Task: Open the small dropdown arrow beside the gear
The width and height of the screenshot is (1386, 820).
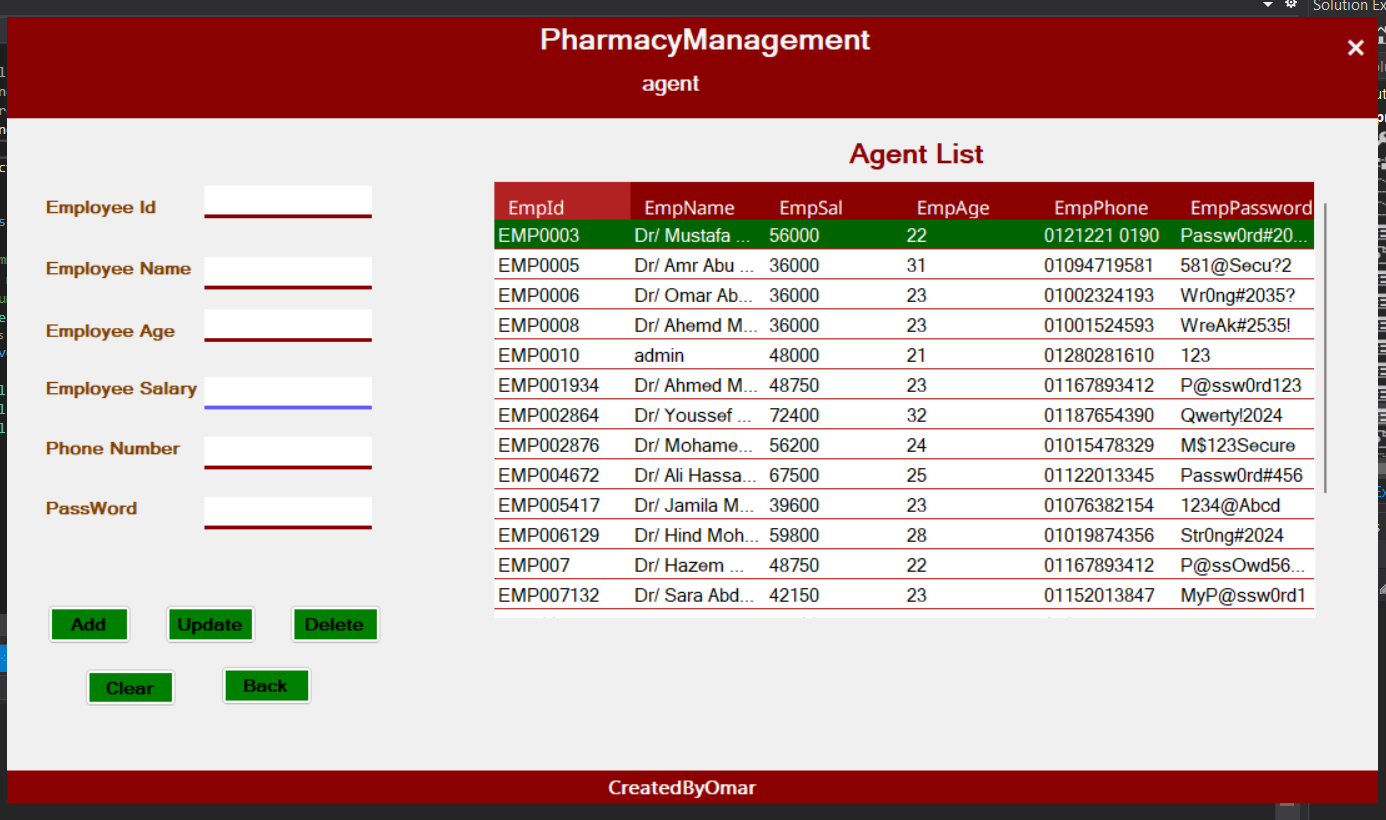Action: 1268,5
